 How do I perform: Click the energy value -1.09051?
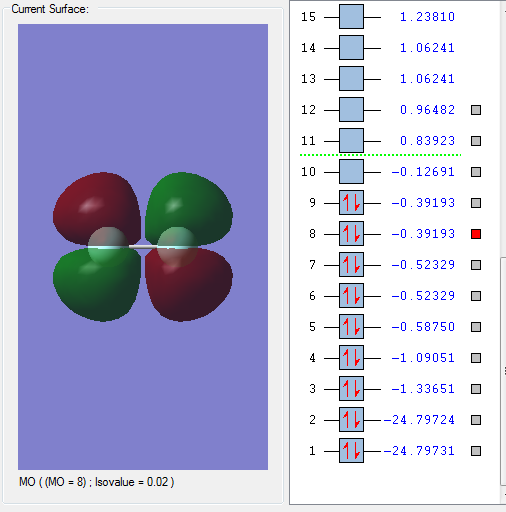click(423, 358)
